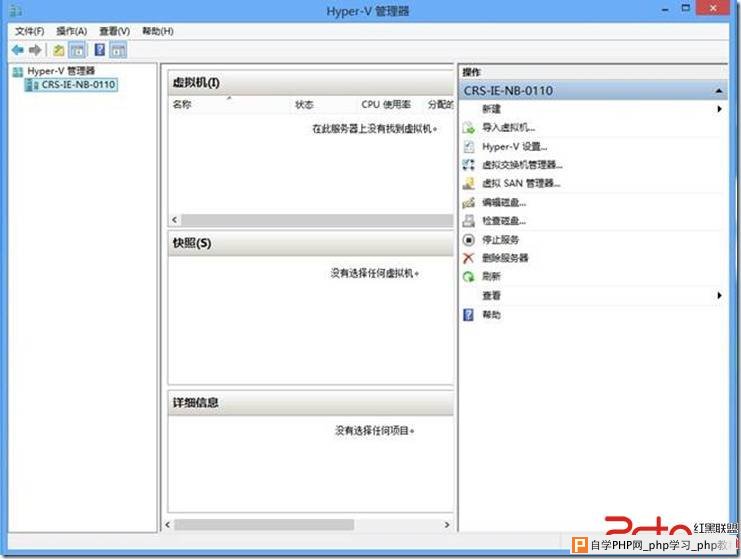Image resolution: width=741 pixels, height=559 pixels.
Task: Click the 编辑磁盘 icon
Action: (468, 202)
